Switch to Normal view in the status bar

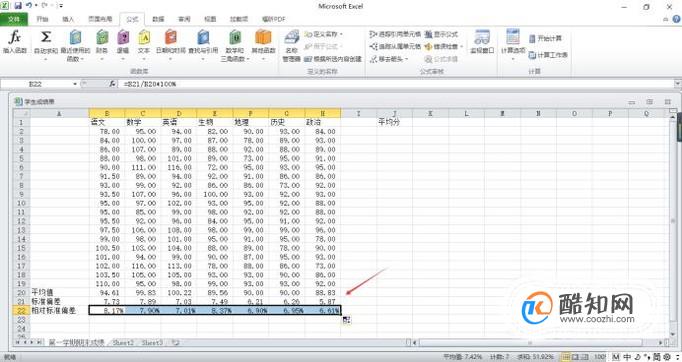[x=567, y=357]
